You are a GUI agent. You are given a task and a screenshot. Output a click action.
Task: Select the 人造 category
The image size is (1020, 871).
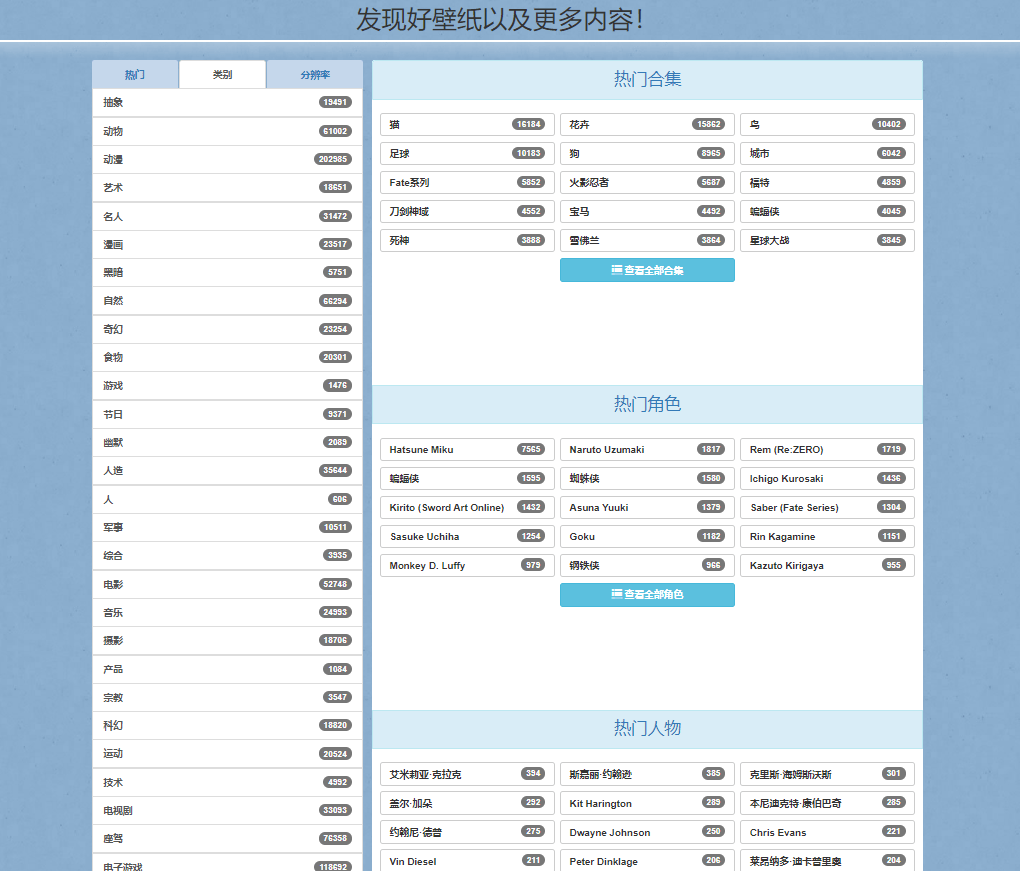[227, 470]
